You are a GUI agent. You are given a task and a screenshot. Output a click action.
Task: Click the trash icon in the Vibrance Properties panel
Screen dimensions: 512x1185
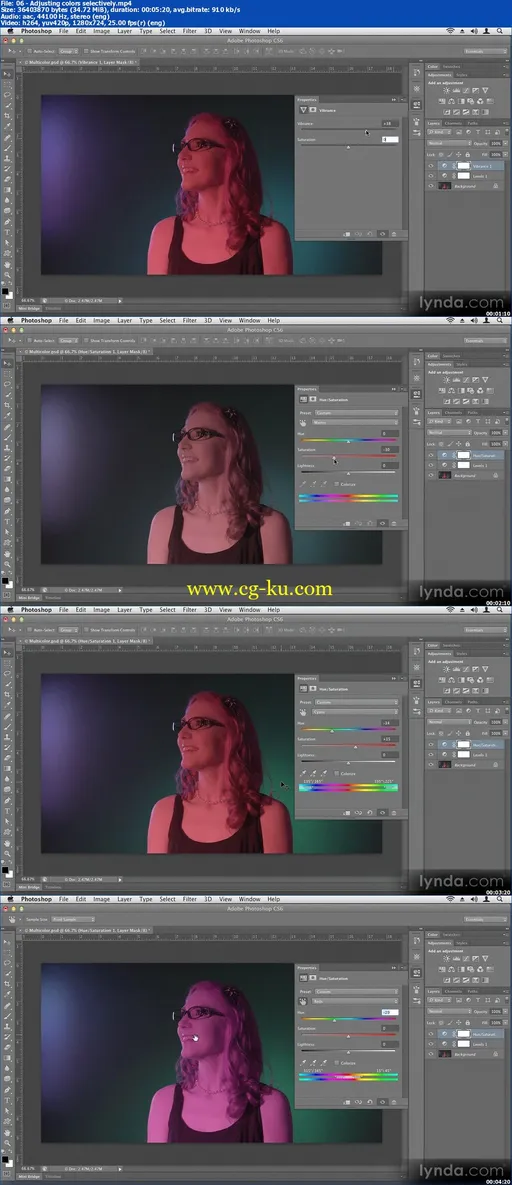click(x=394, y=234)
